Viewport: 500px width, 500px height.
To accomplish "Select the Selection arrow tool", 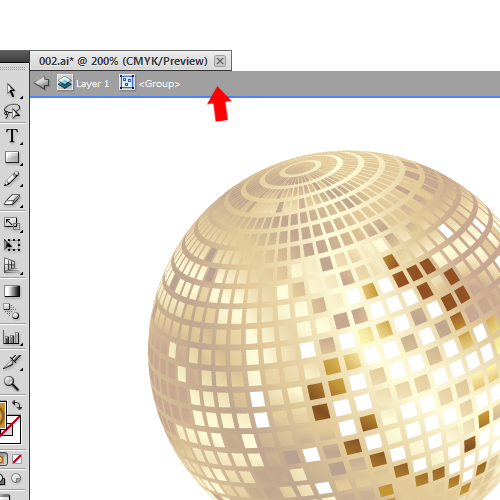I will pyautogui.click(x=11, y=90).
